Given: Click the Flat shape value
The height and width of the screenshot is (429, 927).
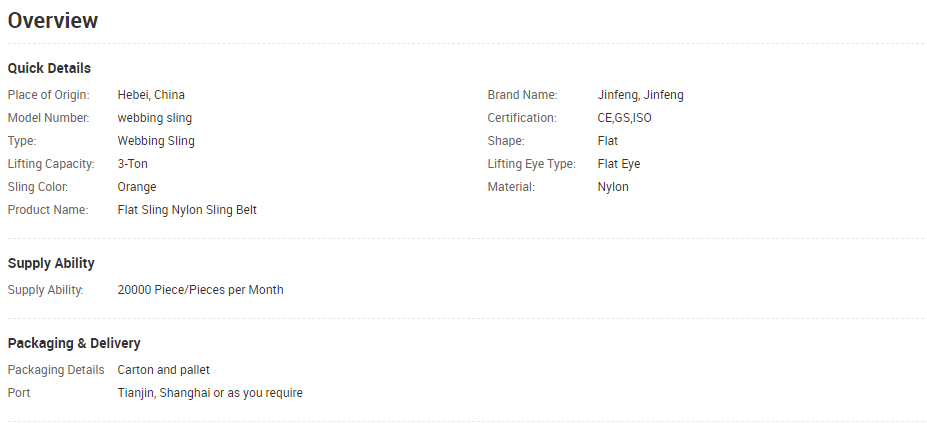Looking at the screenshot, I should tap(607, 141).
